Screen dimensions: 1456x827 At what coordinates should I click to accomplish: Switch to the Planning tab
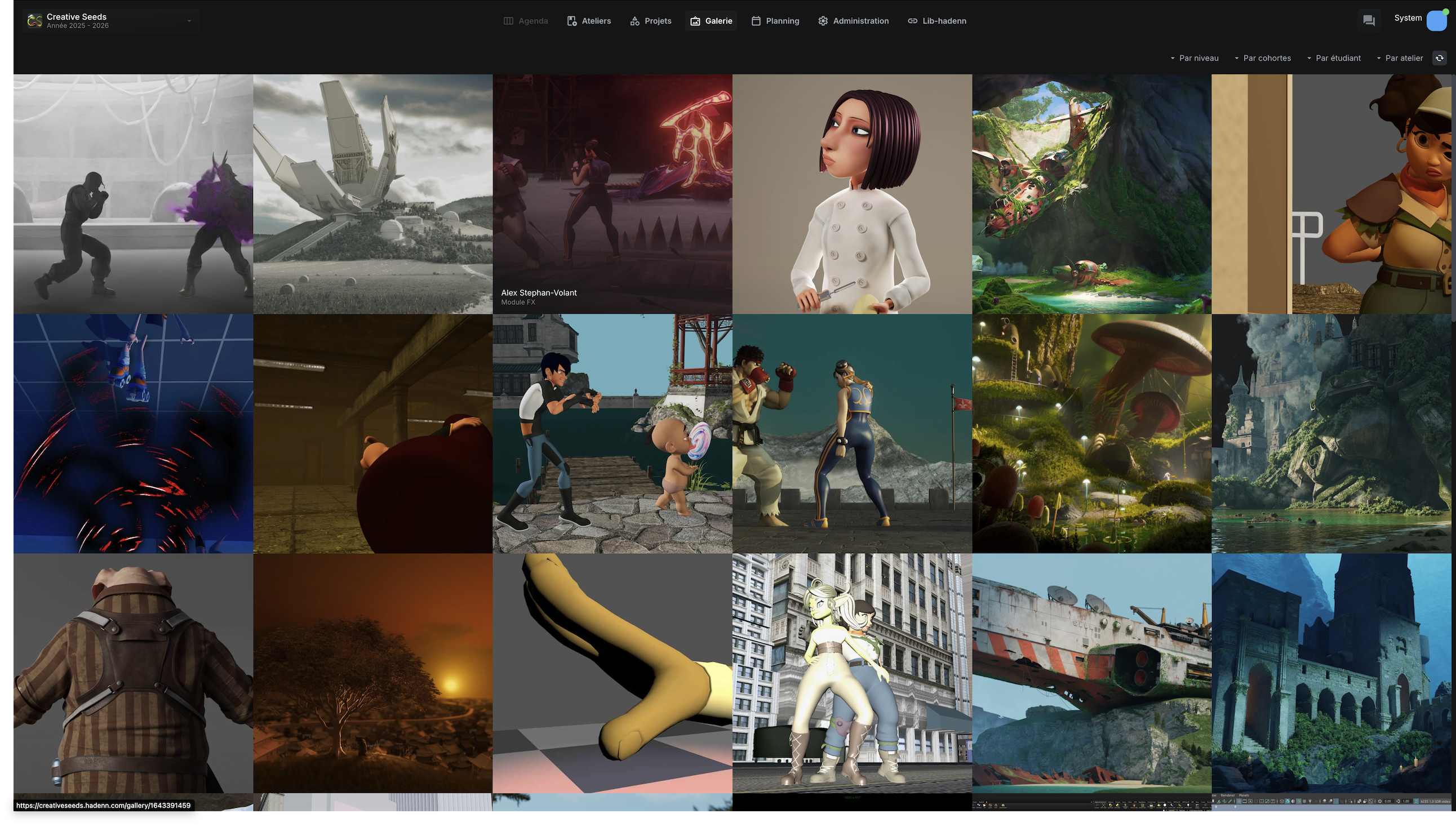coord(775,21)
